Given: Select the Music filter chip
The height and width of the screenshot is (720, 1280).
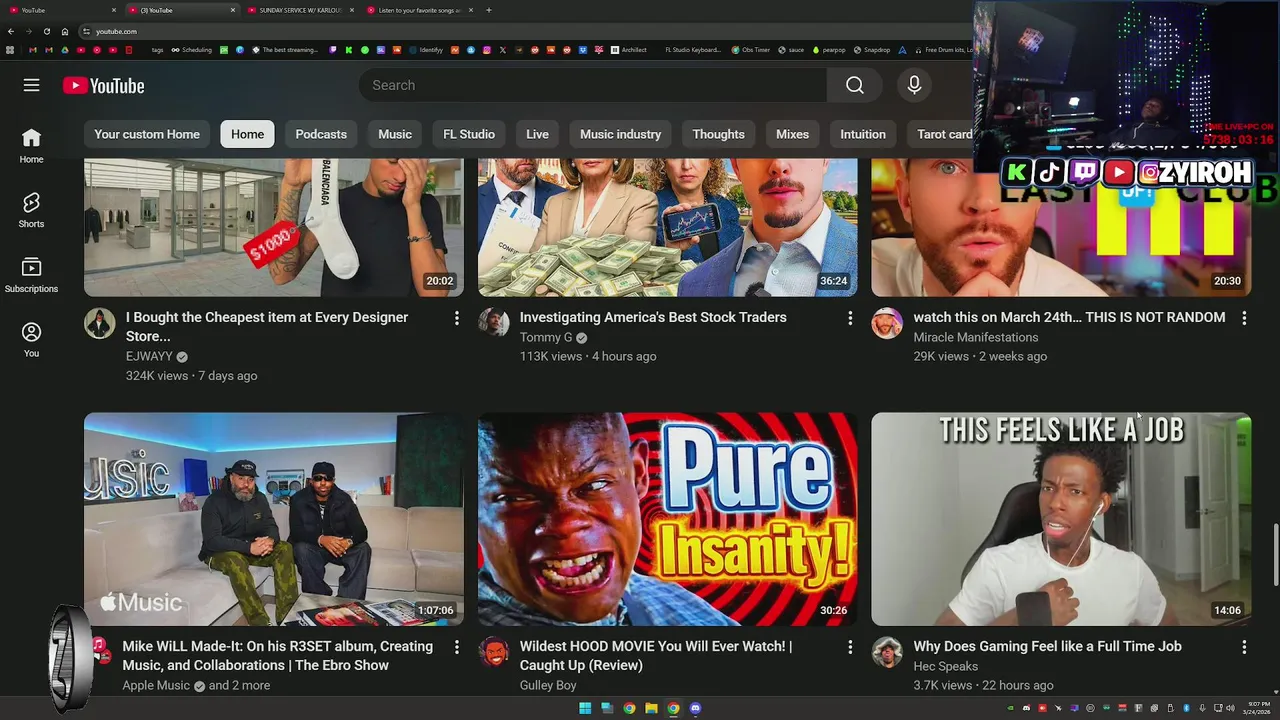Looking at the screenshot, I should [x=395, y=134].
